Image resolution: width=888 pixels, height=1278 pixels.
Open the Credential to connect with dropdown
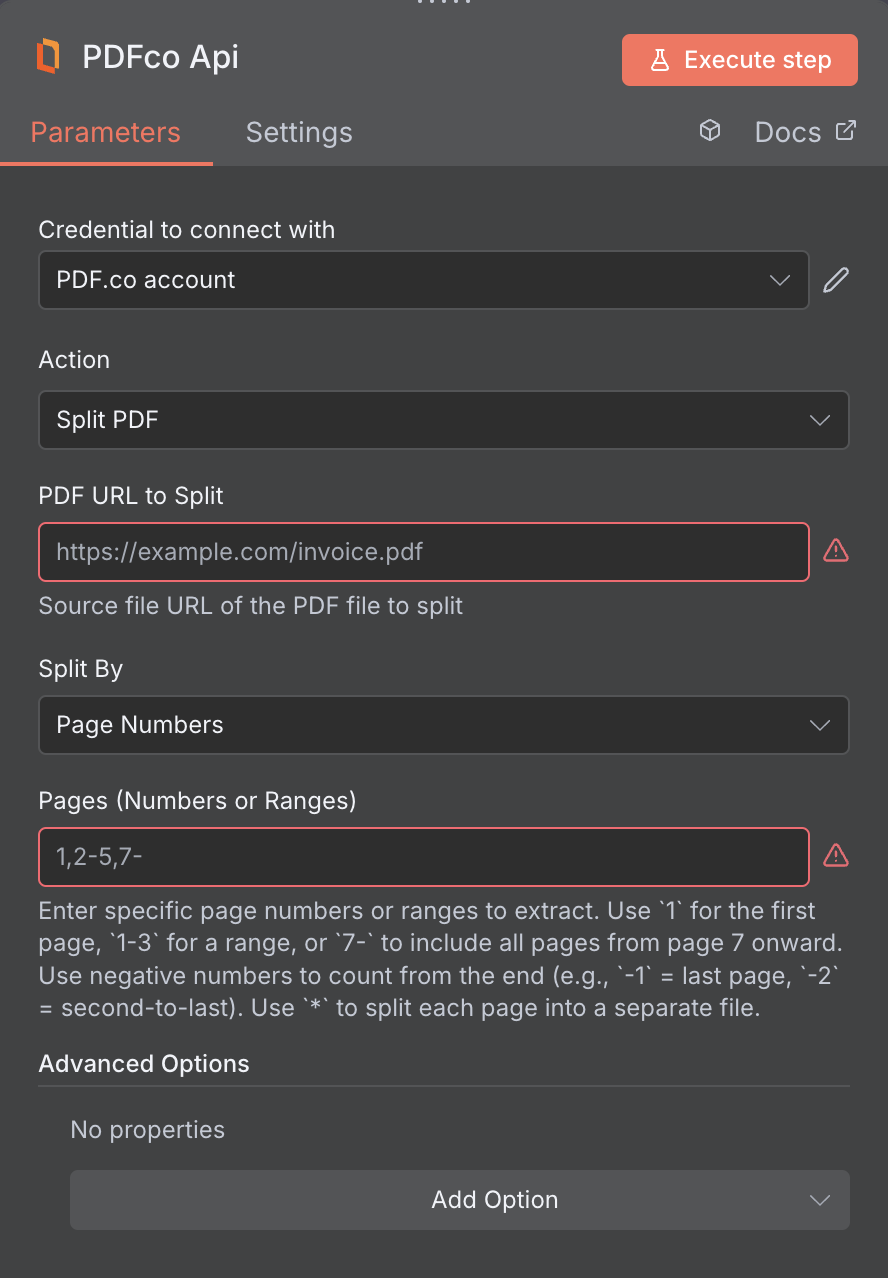click(x=423, y=280)
